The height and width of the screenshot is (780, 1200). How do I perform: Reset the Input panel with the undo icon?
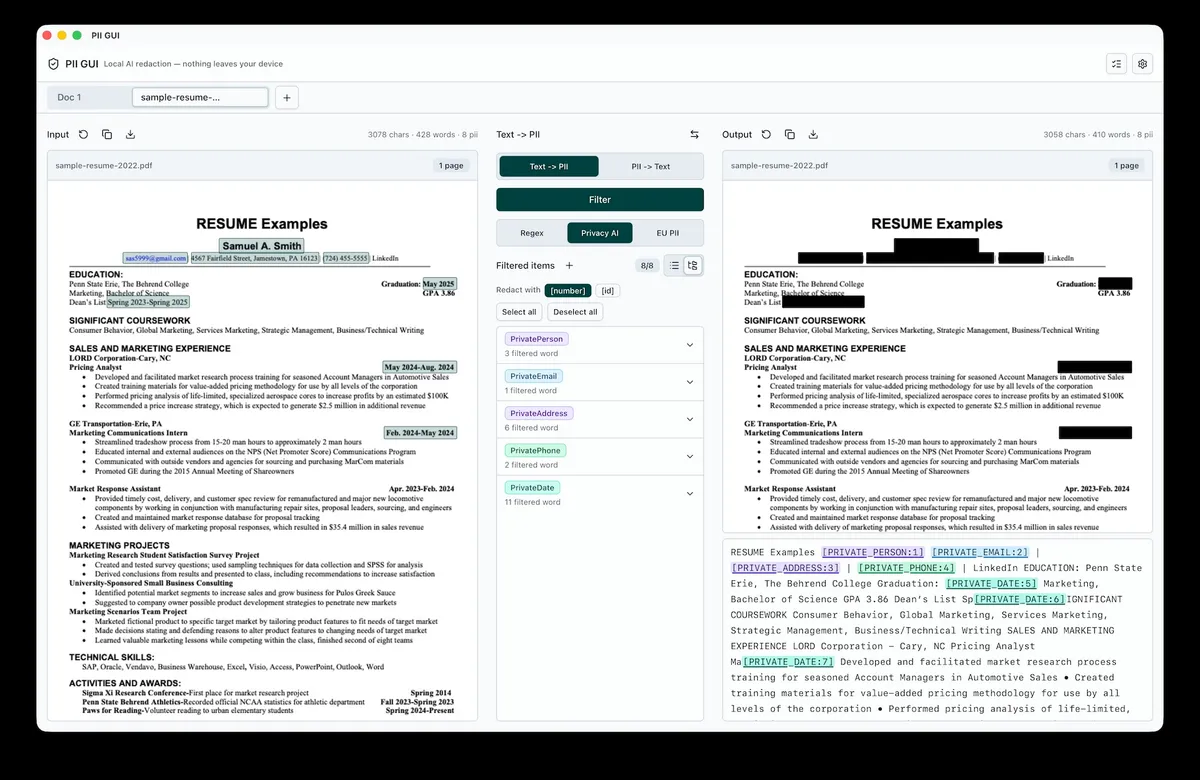83,134
